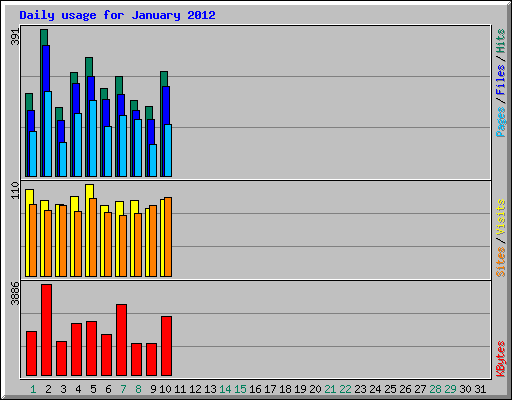This screenshot has height=400, width=512.
Task: Select the red KBytes bar for day 10
Action: pos(166,346)
